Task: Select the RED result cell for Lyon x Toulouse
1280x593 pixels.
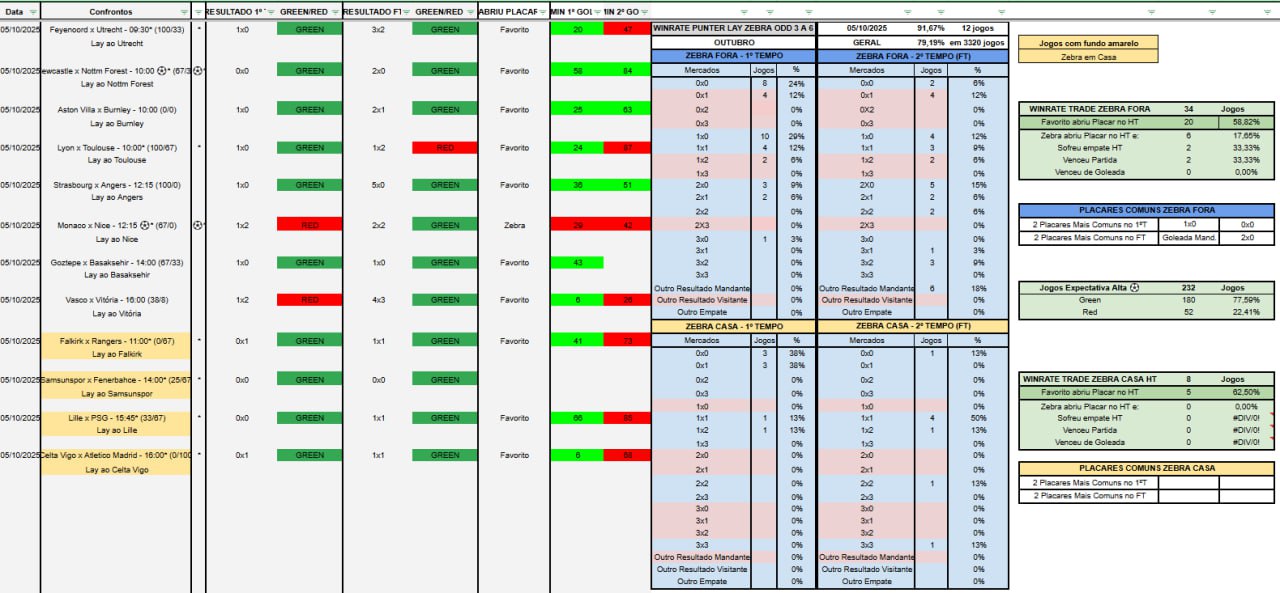Action: 445,148
